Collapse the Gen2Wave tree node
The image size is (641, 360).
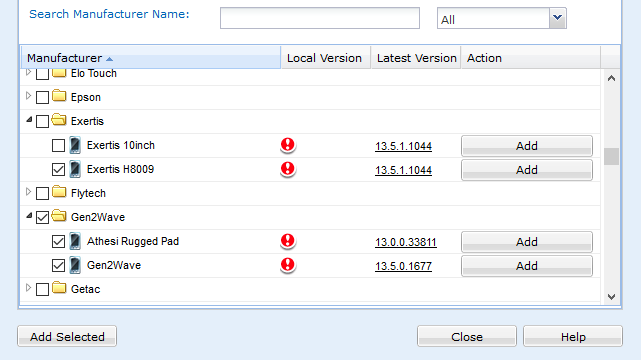[x=29, y=216]
